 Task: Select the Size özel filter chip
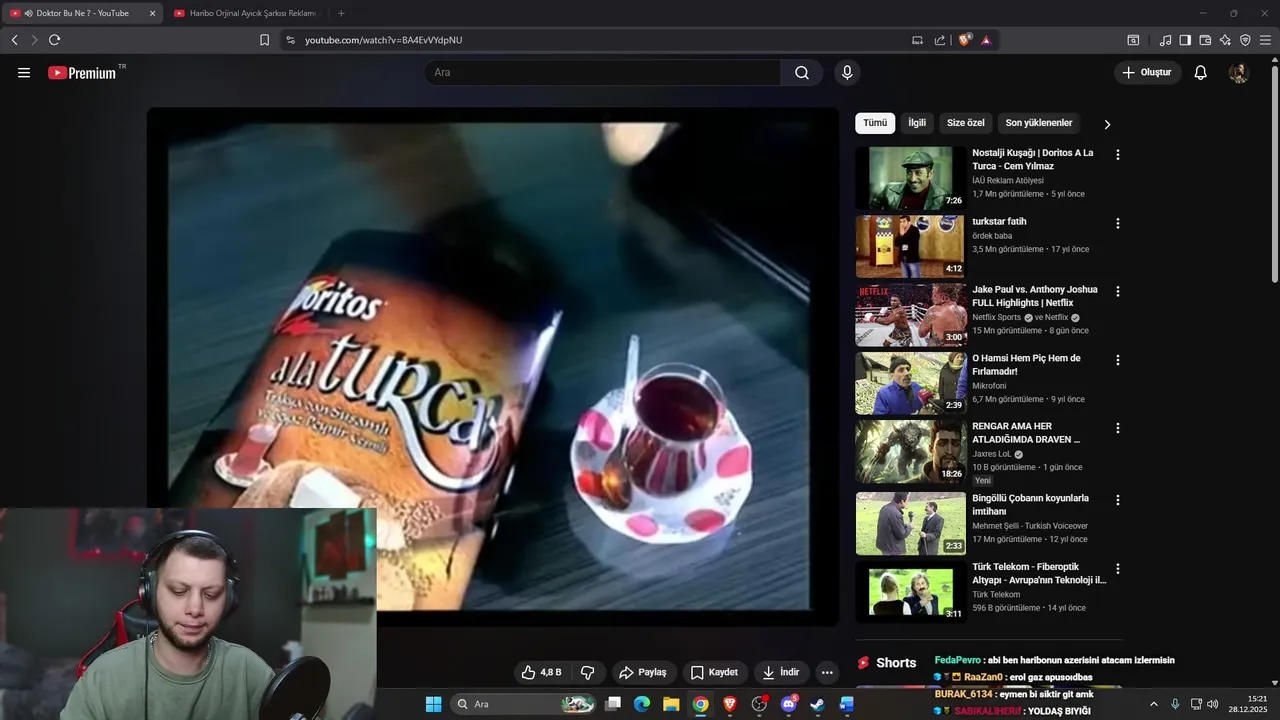(x=966, y=123)
